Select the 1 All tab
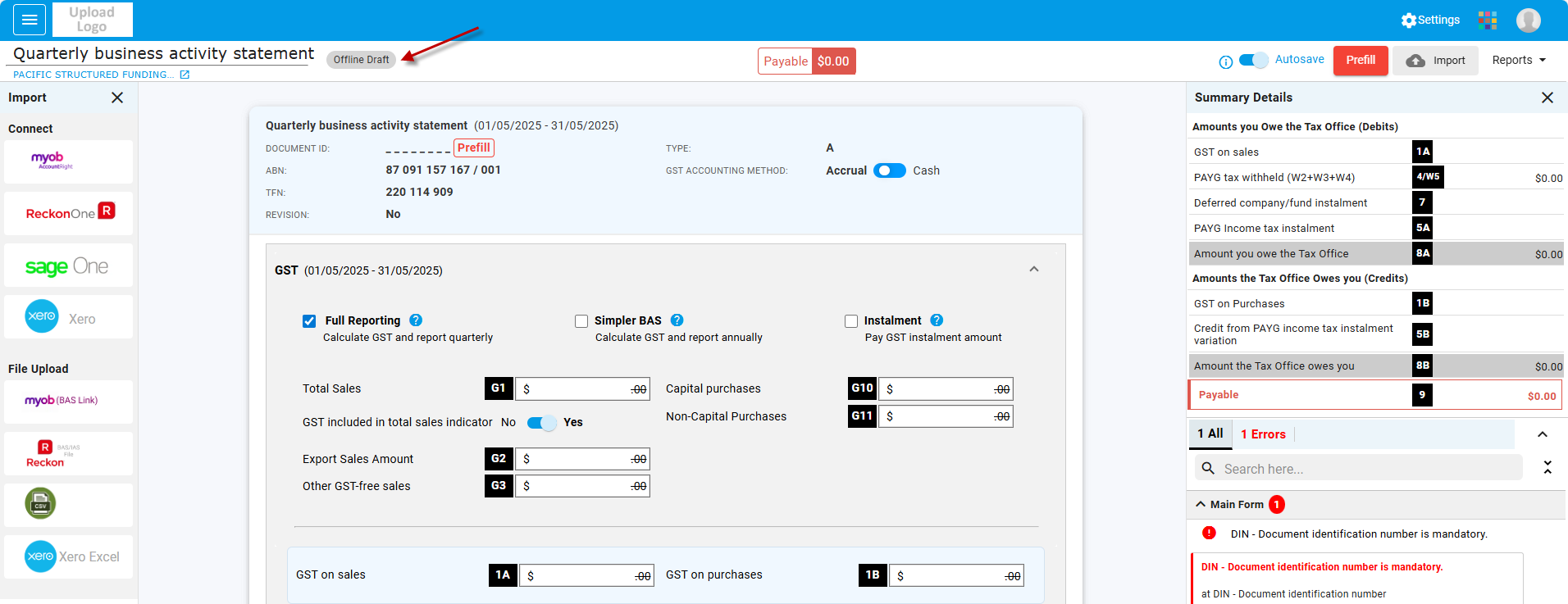Screen dimensions: 1568x604 tap(1210, 434)
